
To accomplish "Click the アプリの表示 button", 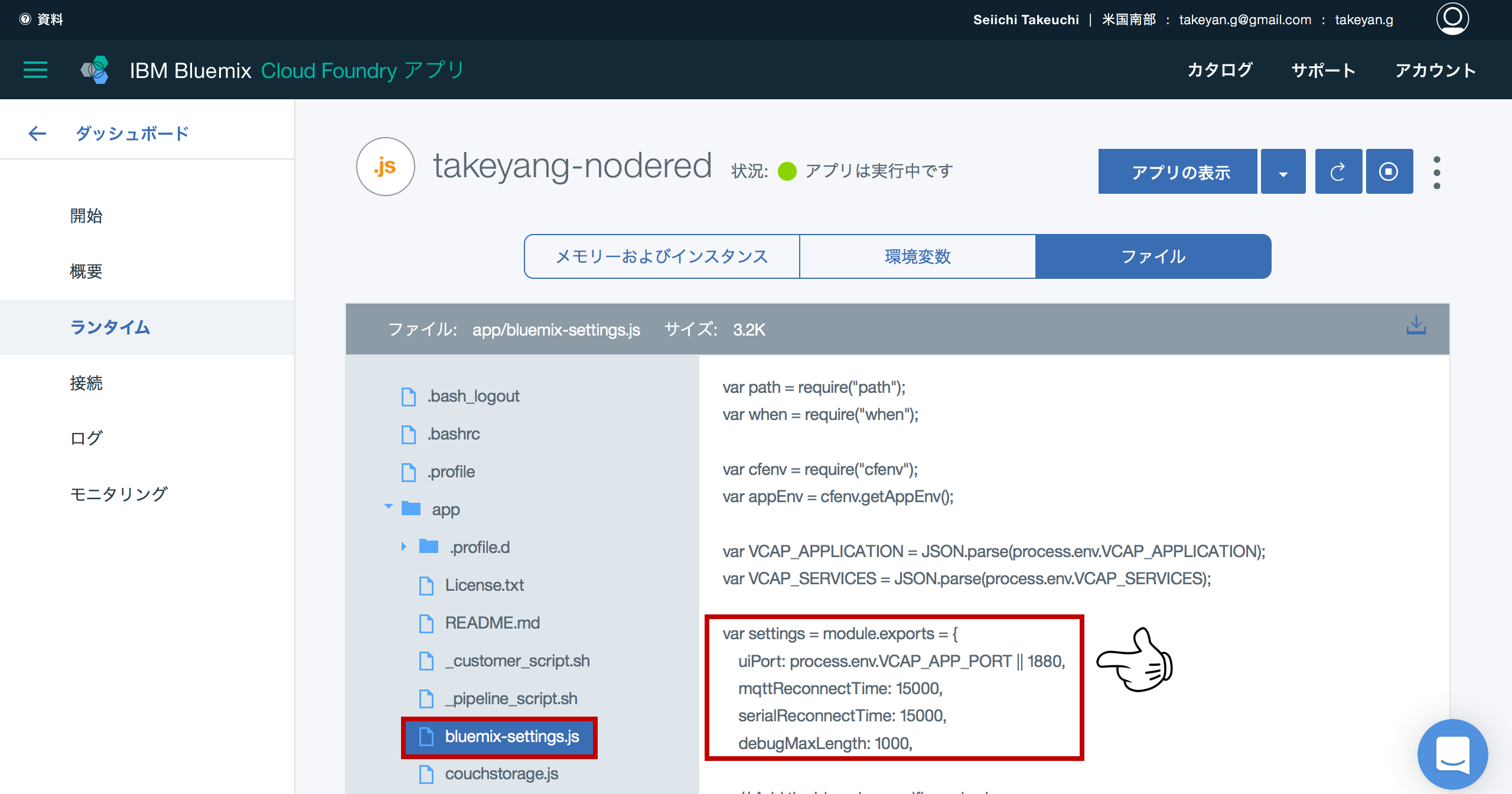I will click(1177, 171).
